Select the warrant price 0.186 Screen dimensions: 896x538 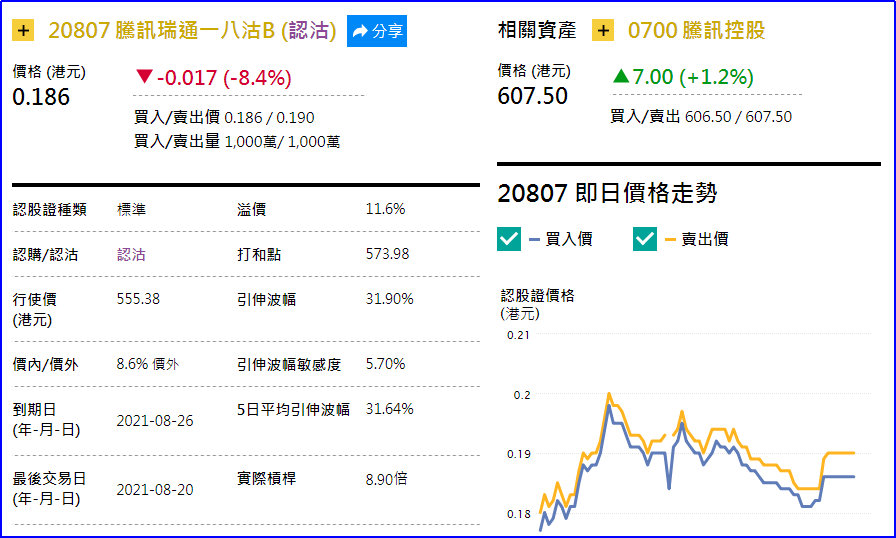[x=41, y=97]
